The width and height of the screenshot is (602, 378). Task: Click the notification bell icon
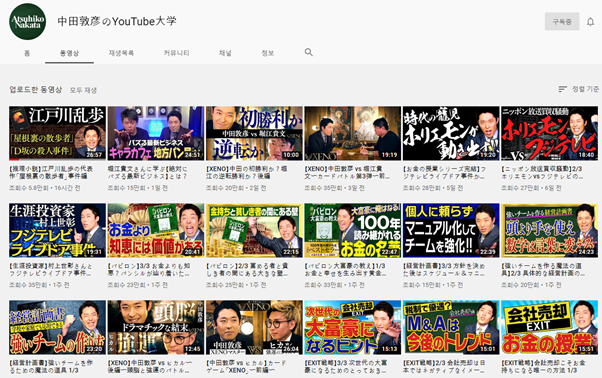click(590, 21)
